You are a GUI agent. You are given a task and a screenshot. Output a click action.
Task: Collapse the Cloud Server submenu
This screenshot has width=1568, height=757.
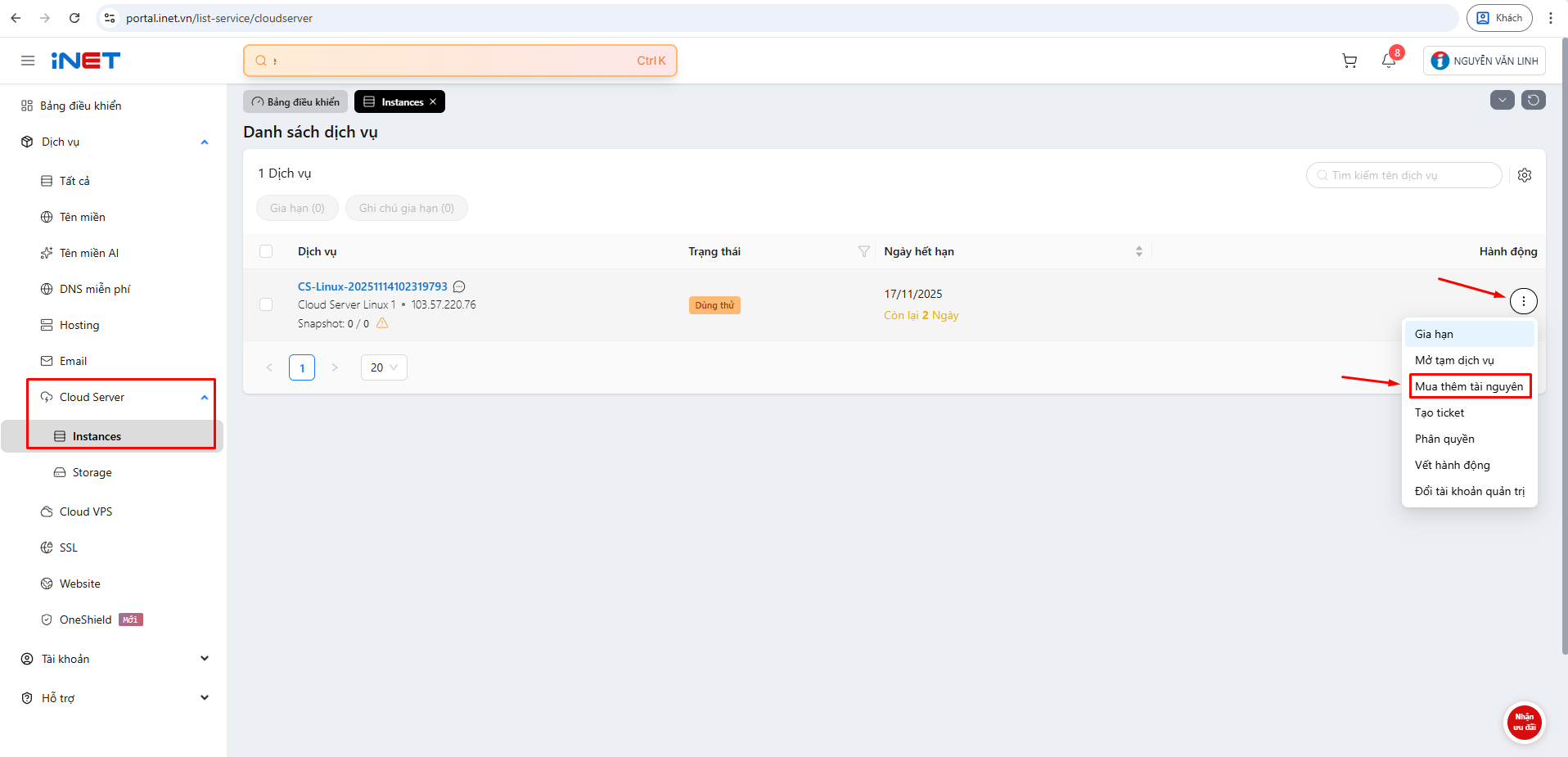point(205,397)
